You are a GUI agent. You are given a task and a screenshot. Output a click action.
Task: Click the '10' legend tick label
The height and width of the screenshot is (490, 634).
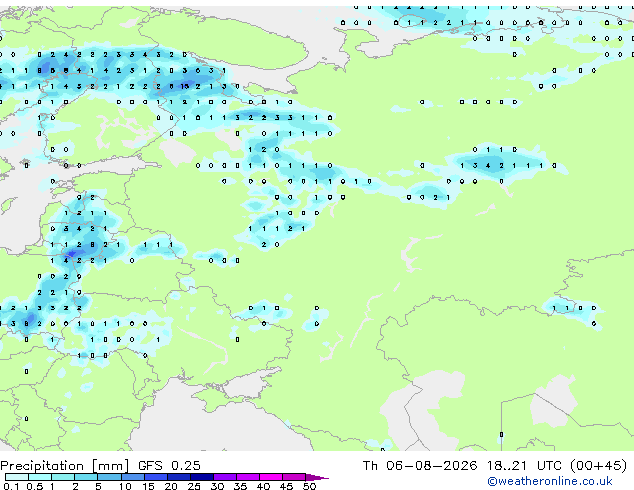click(x=125, y=486)
